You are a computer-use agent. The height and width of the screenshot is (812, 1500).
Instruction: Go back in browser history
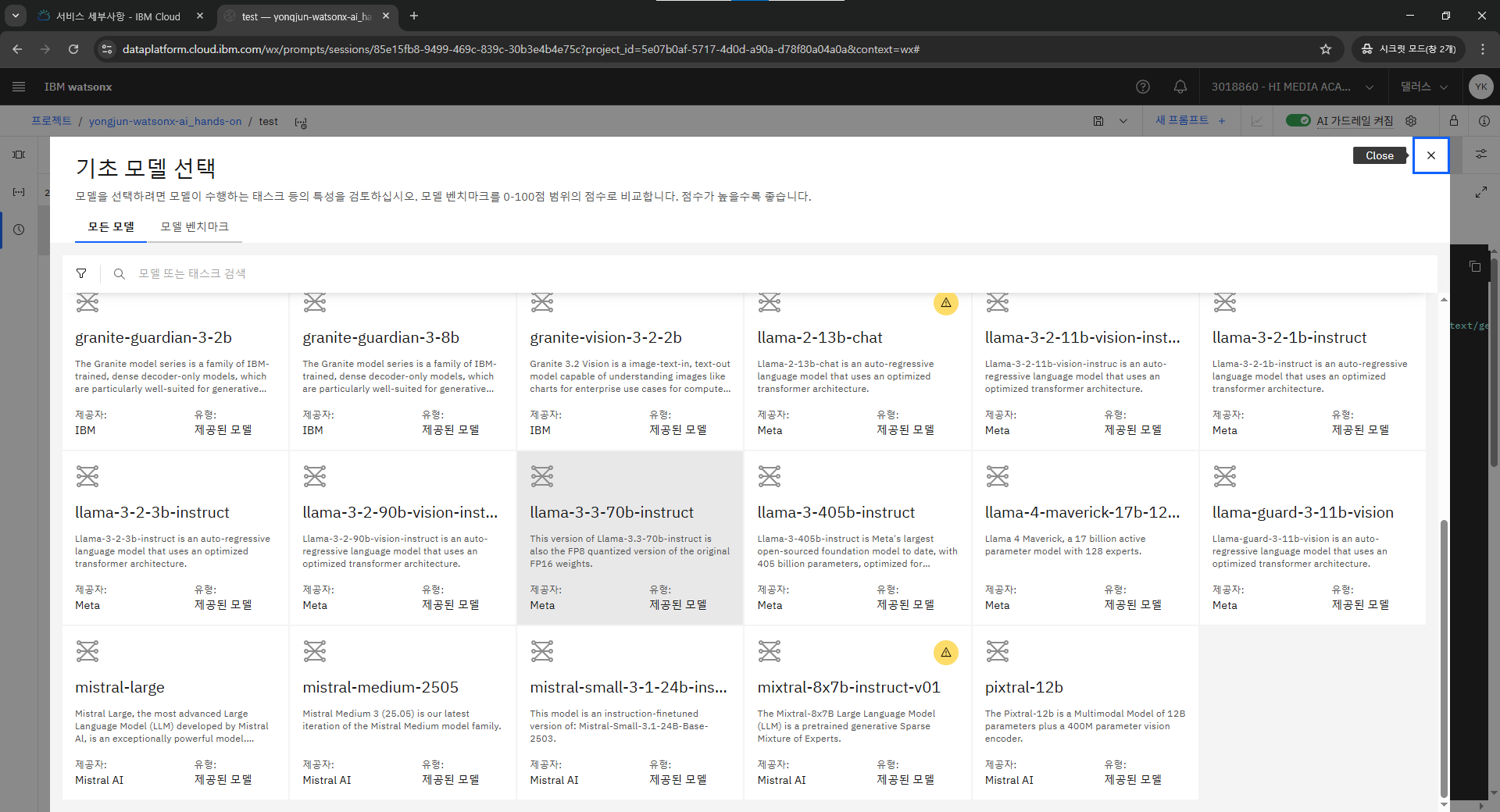[17, 49]
